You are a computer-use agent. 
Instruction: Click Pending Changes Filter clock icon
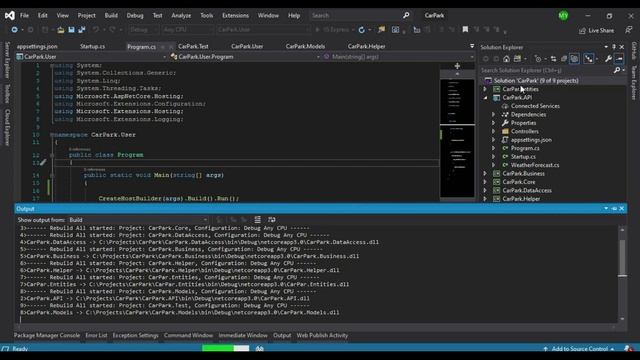pos(538,59)
